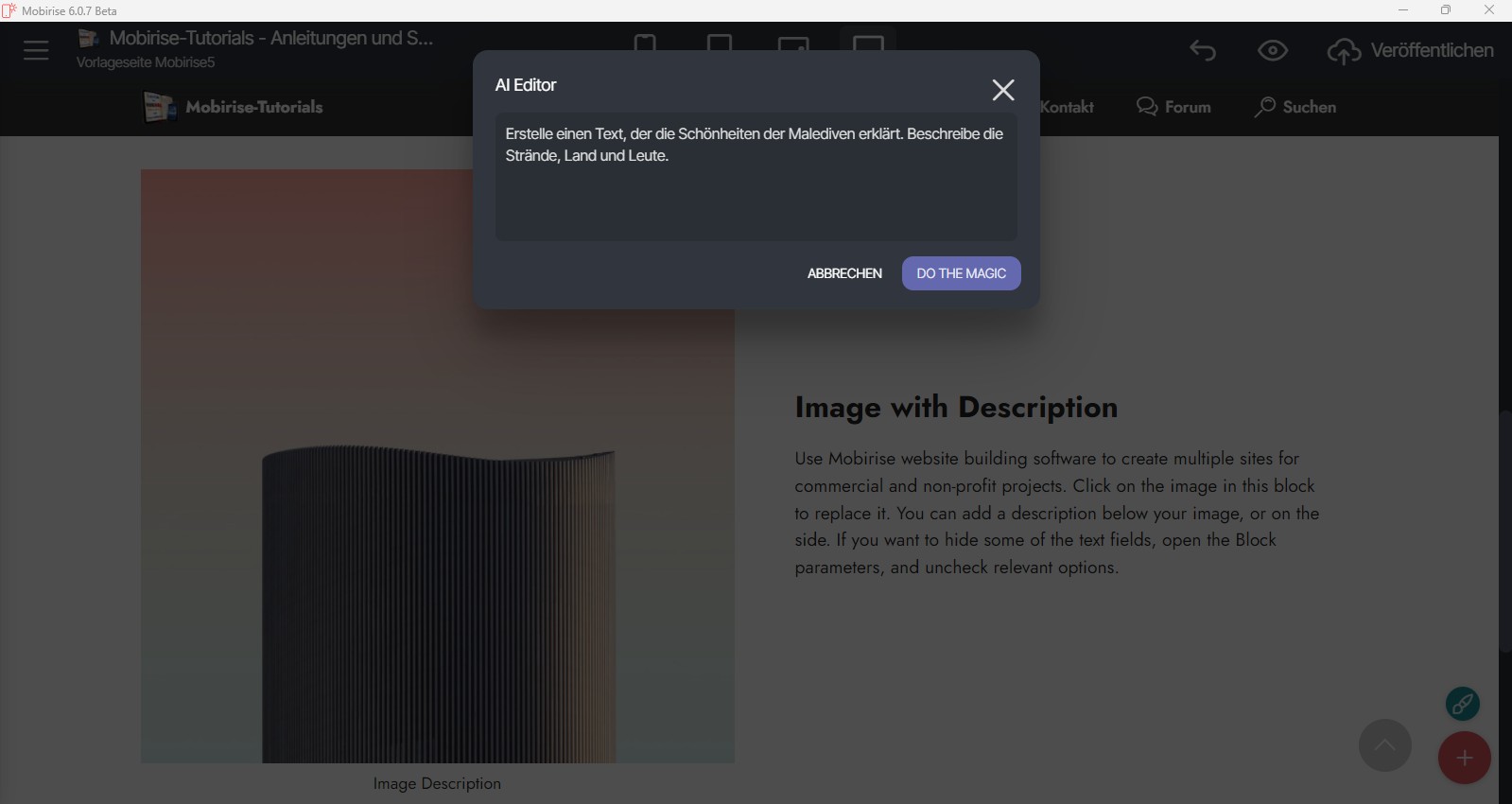Viewport: 1512px width, 804px height.
Task: Close the AI Editor dialog
Action: click(1003, 90)
